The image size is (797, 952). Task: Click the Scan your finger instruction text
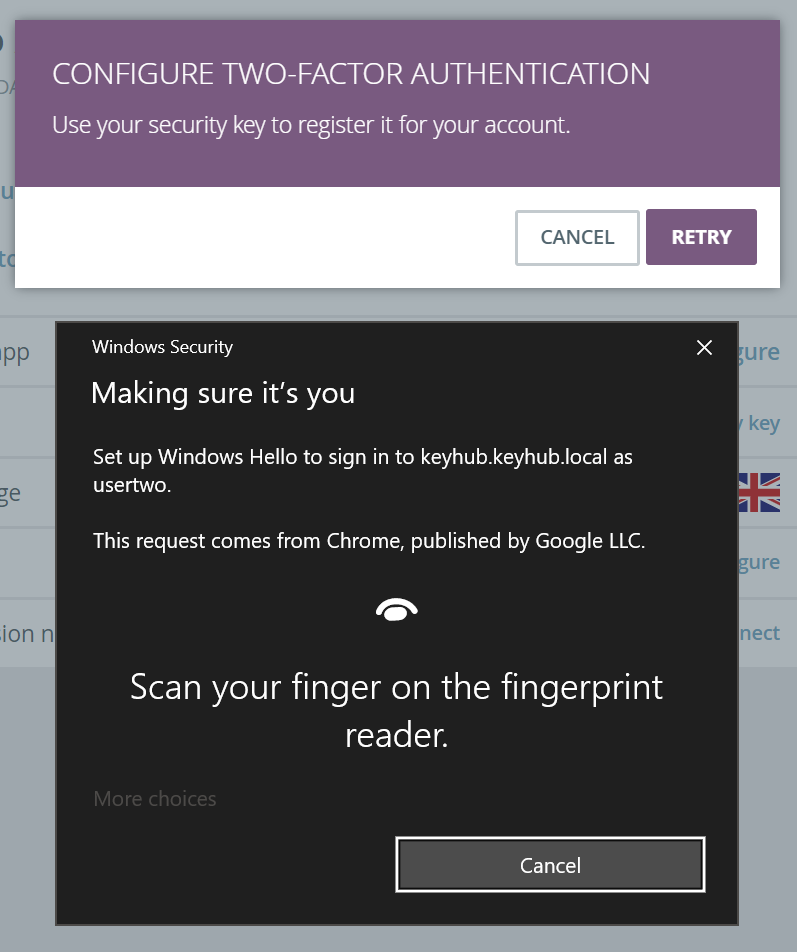pyautogui.click(x=396, y=711)
